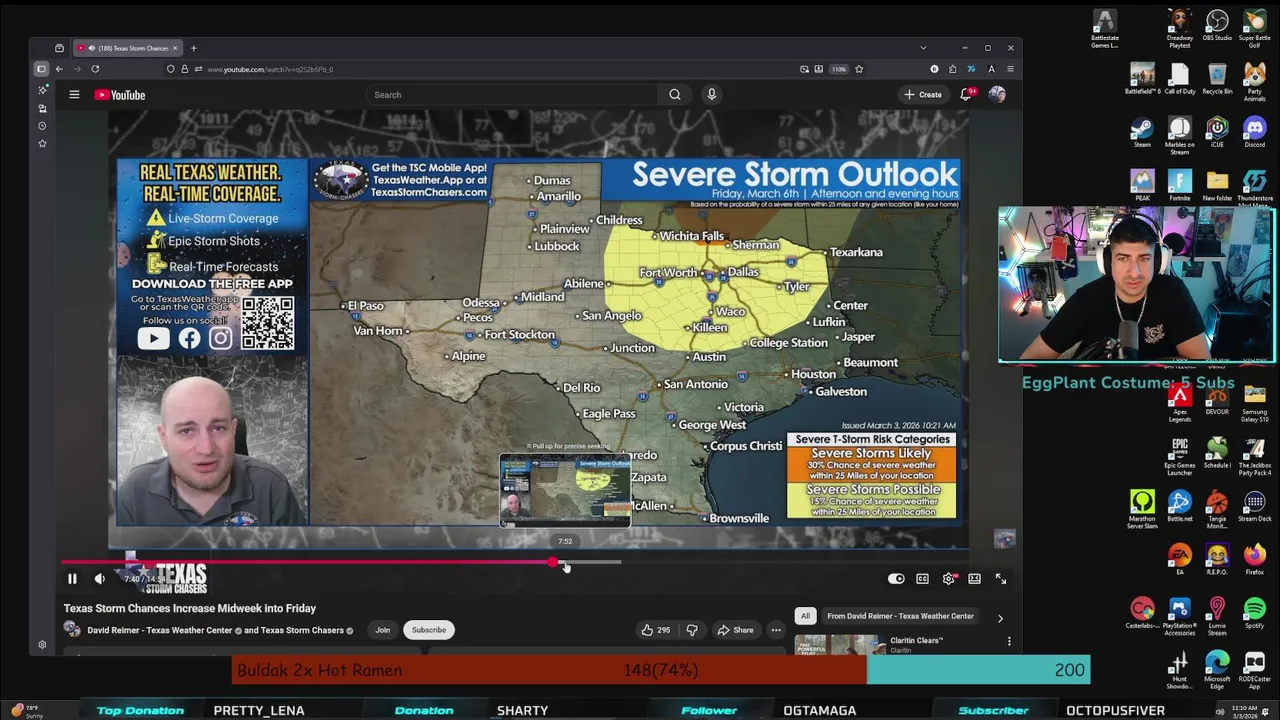
Task: Click the search magnifier button
Action: click(675, 95)
